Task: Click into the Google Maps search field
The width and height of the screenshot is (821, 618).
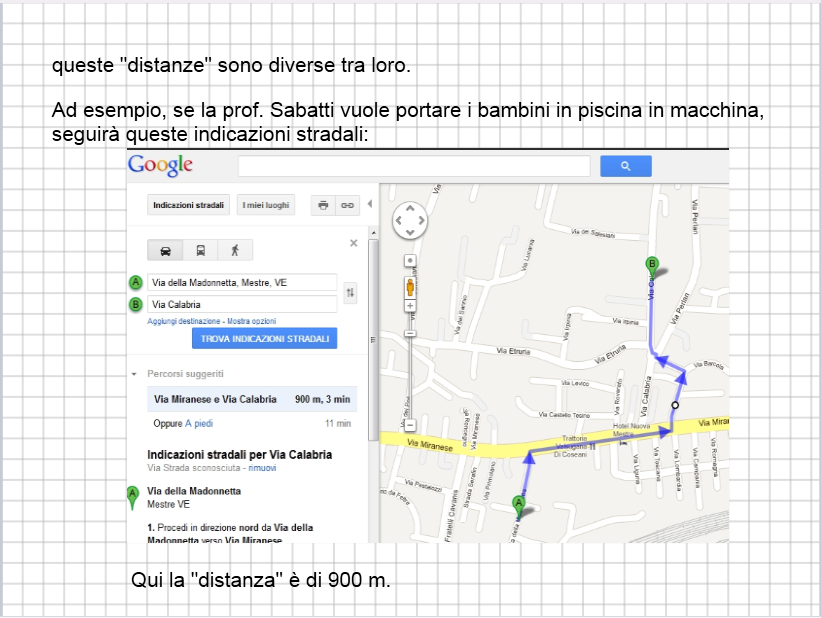Action: click(414, 166)
